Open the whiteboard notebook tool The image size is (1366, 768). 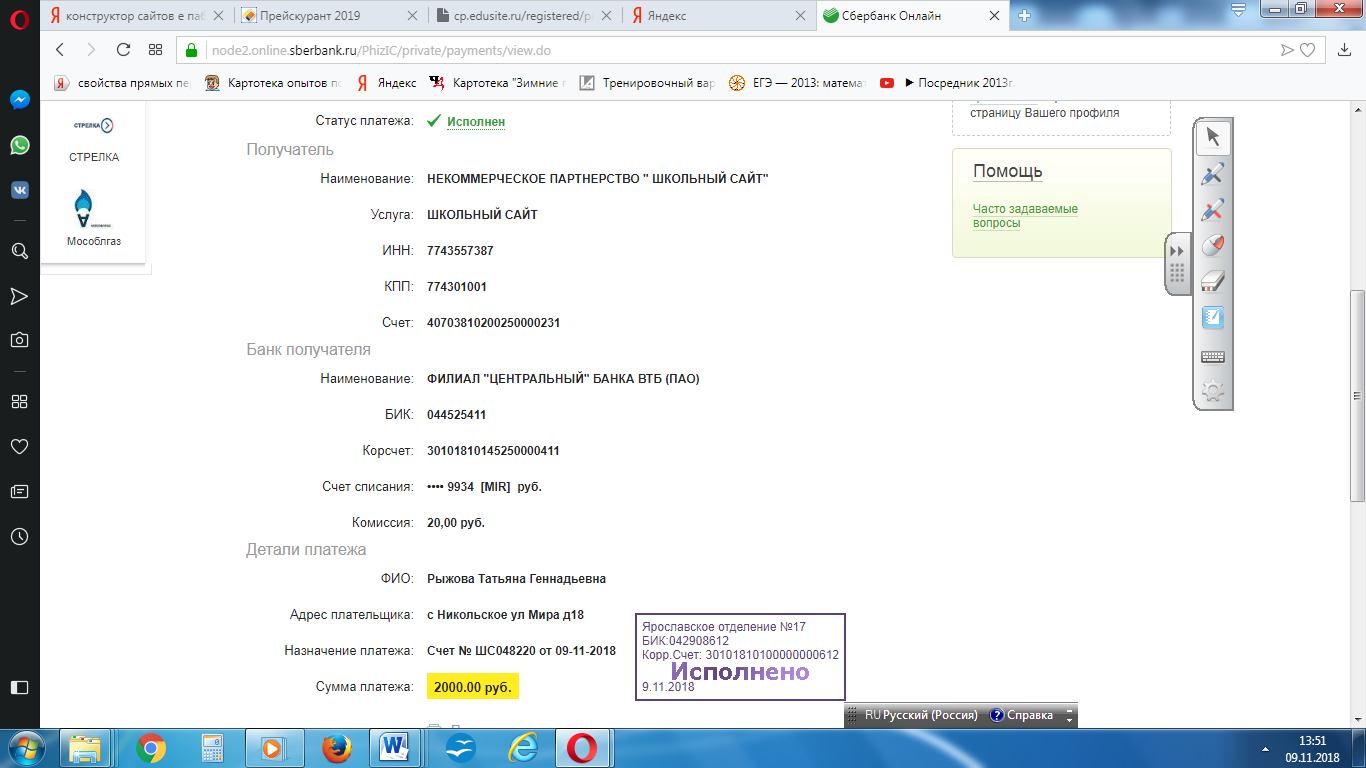point(1213,319)
